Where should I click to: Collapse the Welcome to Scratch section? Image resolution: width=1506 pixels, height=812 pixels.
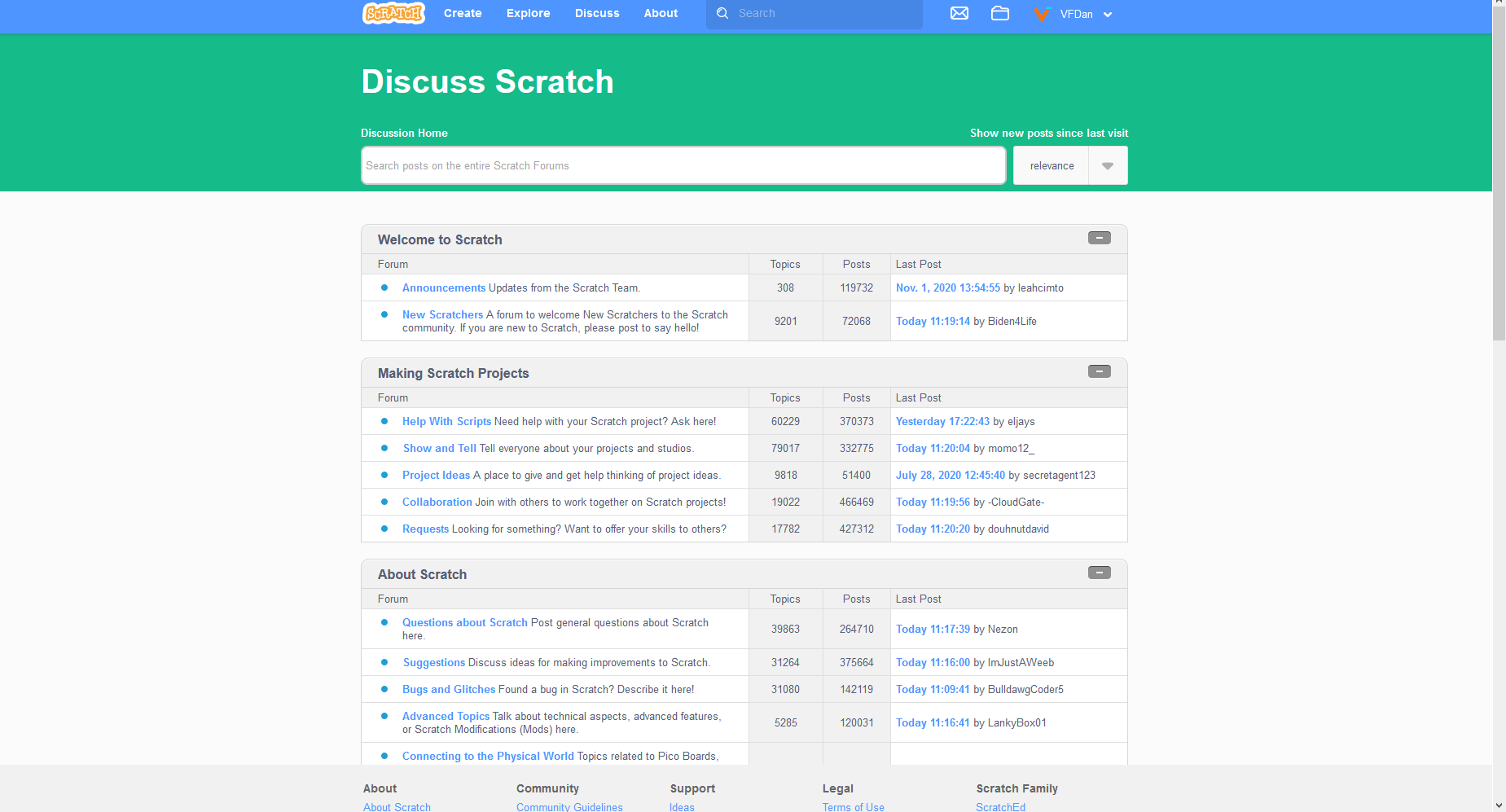point(1100,237)
